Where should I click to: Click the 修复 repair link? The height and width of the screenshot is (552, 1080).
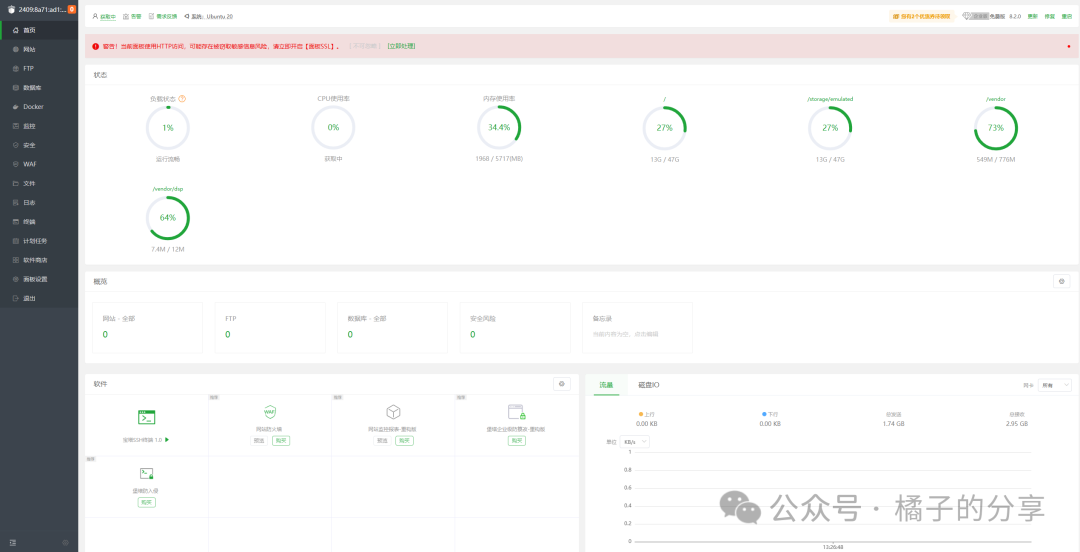(1050, 15)
